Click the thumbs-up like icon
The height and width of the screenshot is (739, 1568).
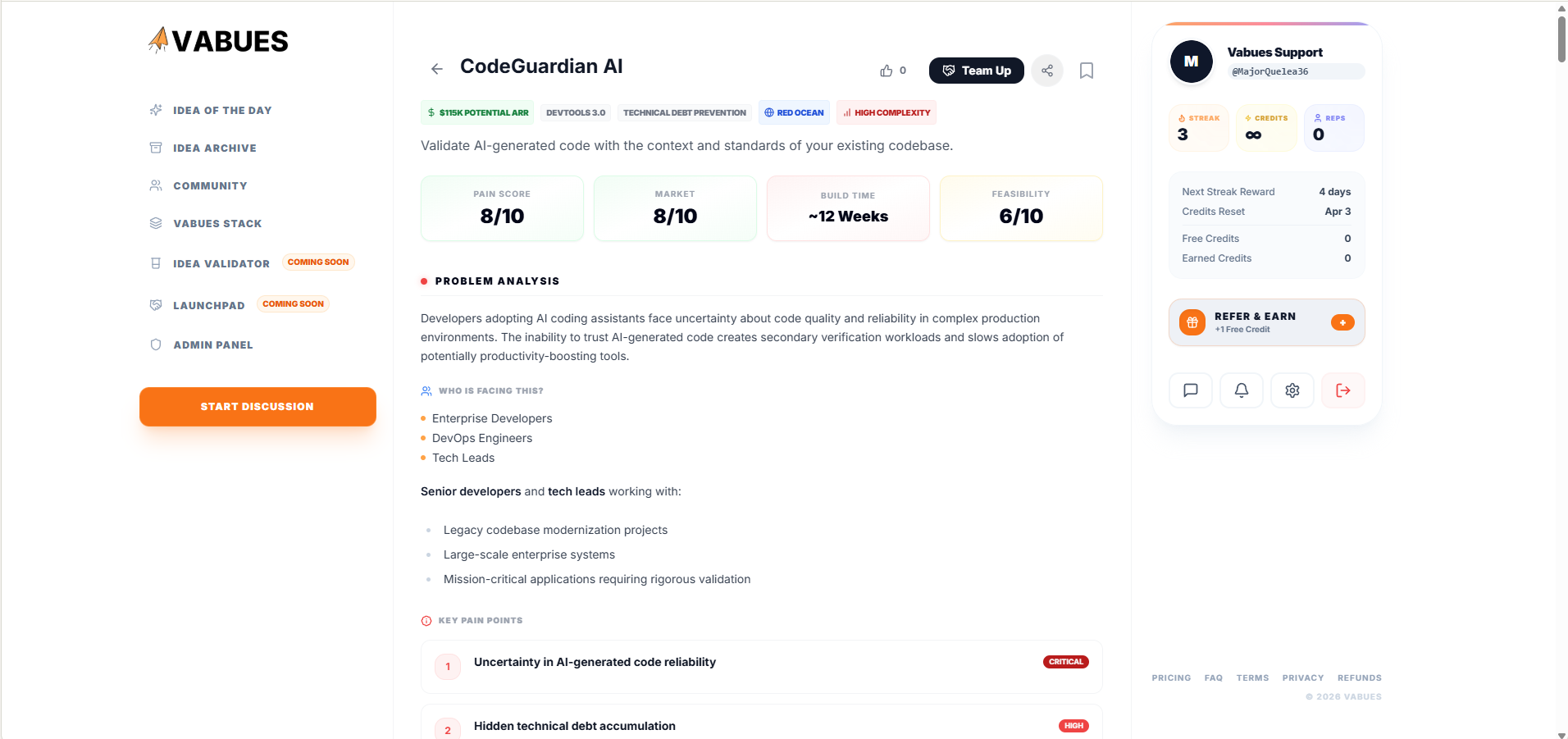click(x=887, y=71)
